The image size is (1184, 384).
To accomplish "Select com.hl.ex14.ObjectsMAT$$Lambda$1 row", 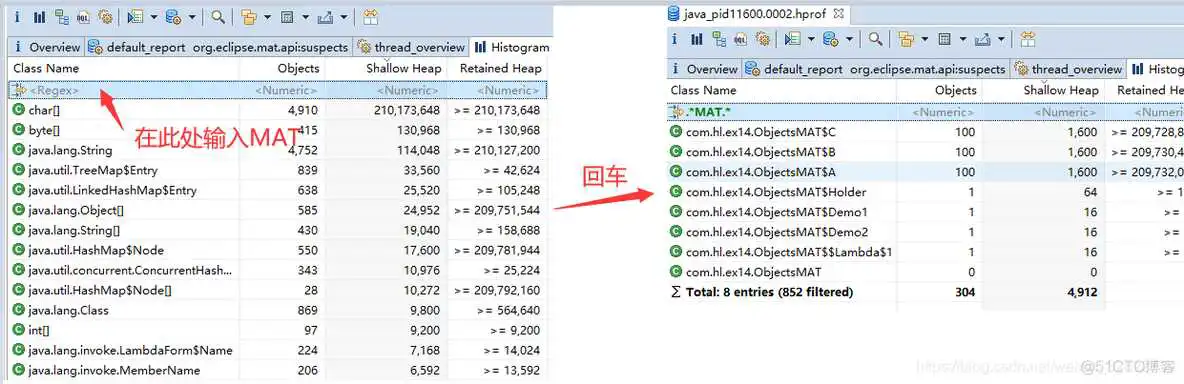I will [x=926, y=252].
